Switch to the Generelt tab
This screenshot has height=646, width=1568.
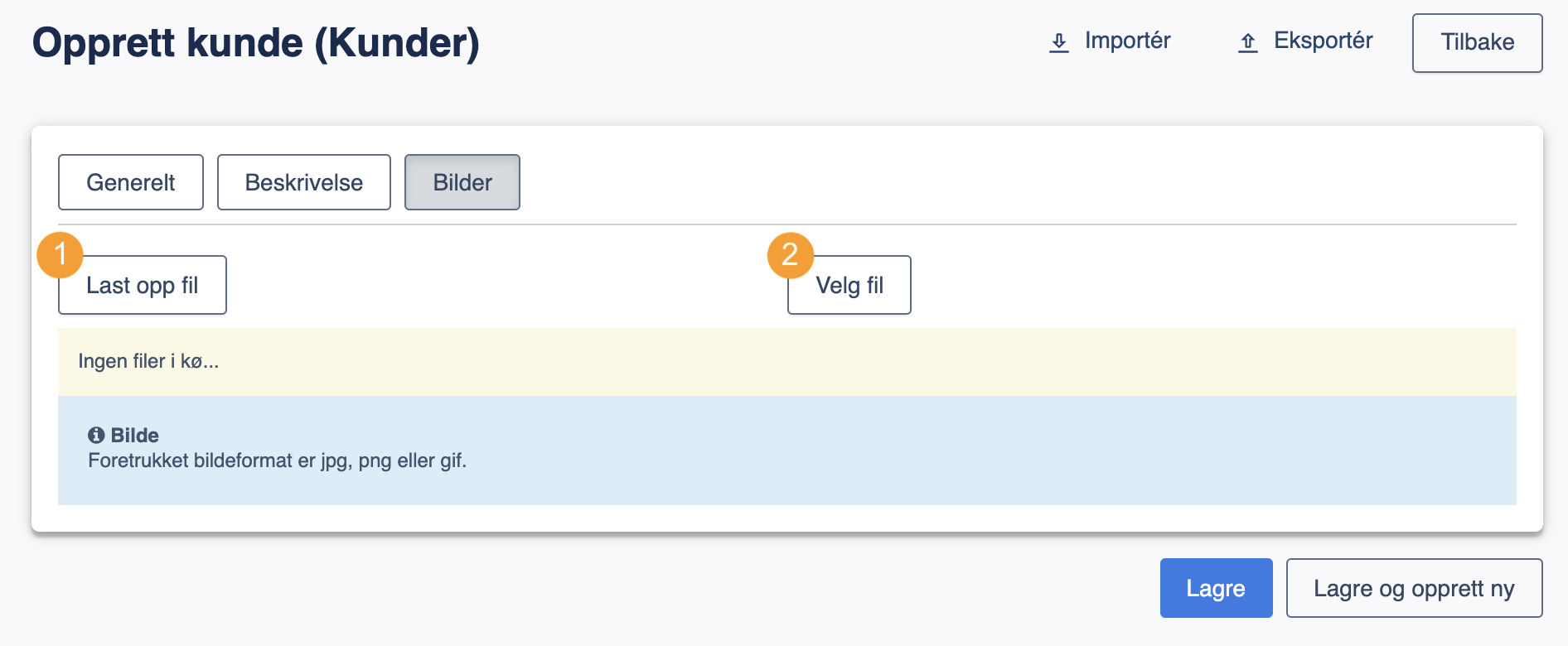131,182
